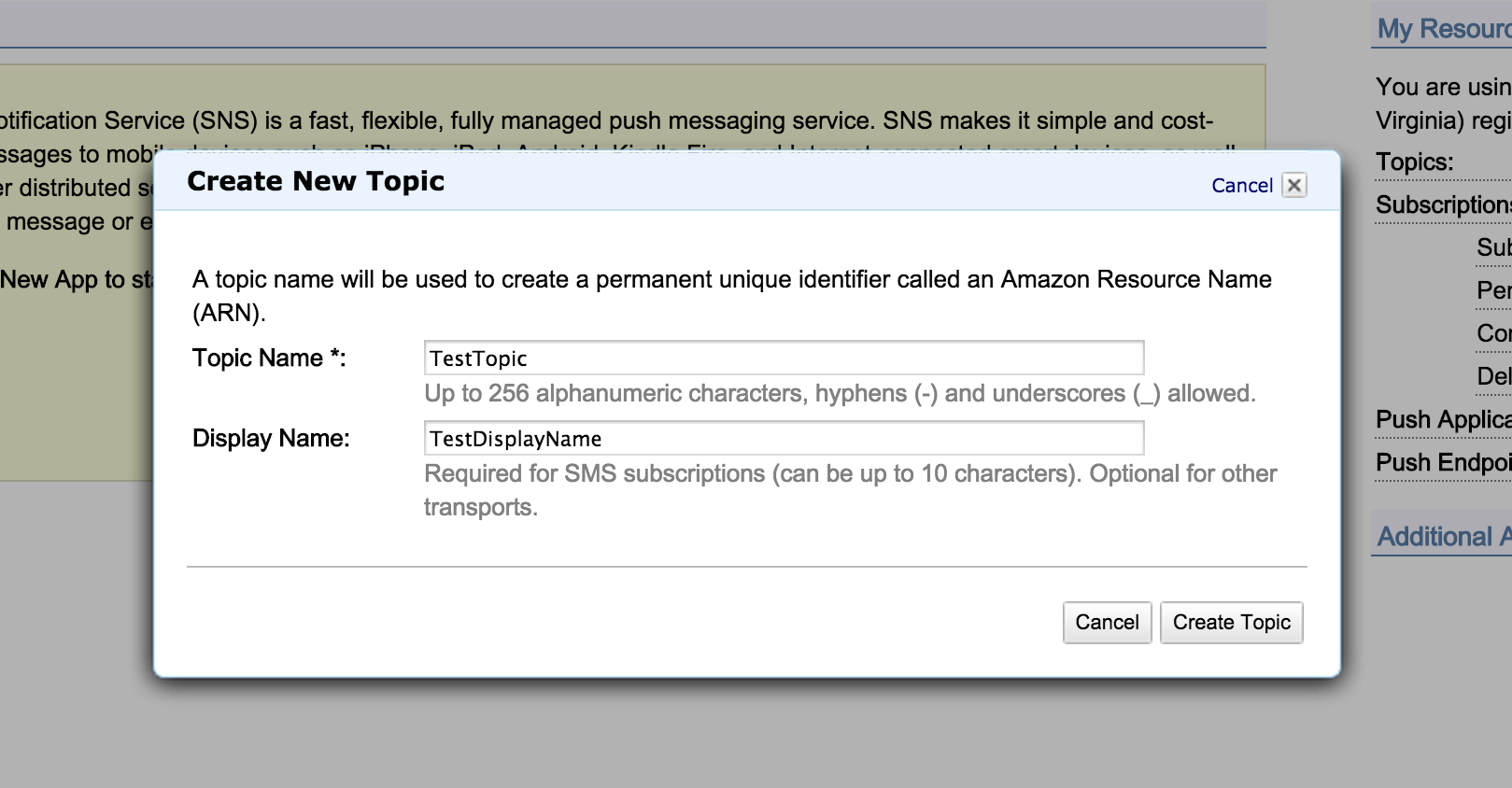Select Subscriptions in the resources sidebar

(1442, 205)
